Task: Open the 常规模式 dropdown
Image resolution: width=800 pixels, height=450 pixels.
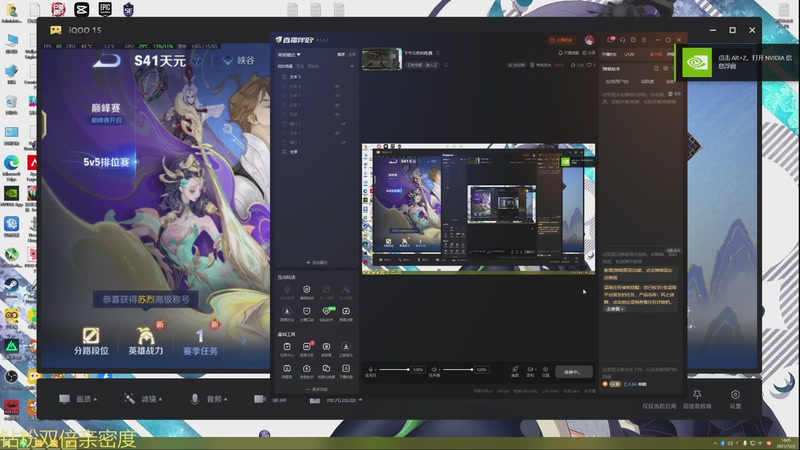Action: (289, 55)
